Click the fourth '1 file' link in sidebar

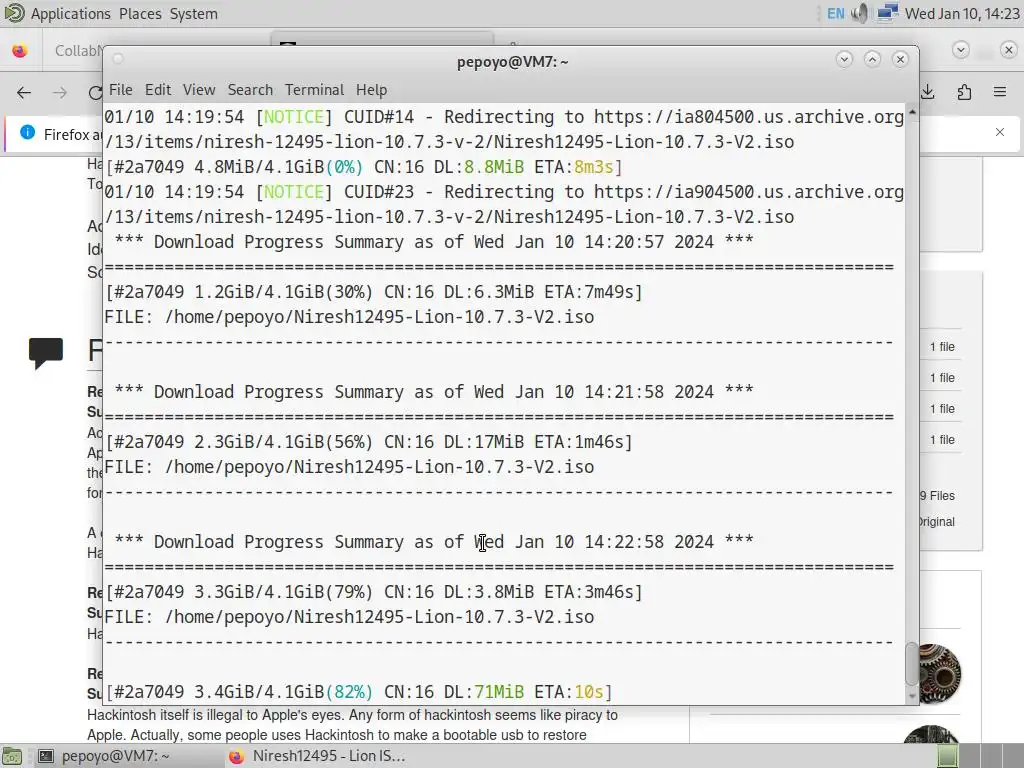pos(942,440)
